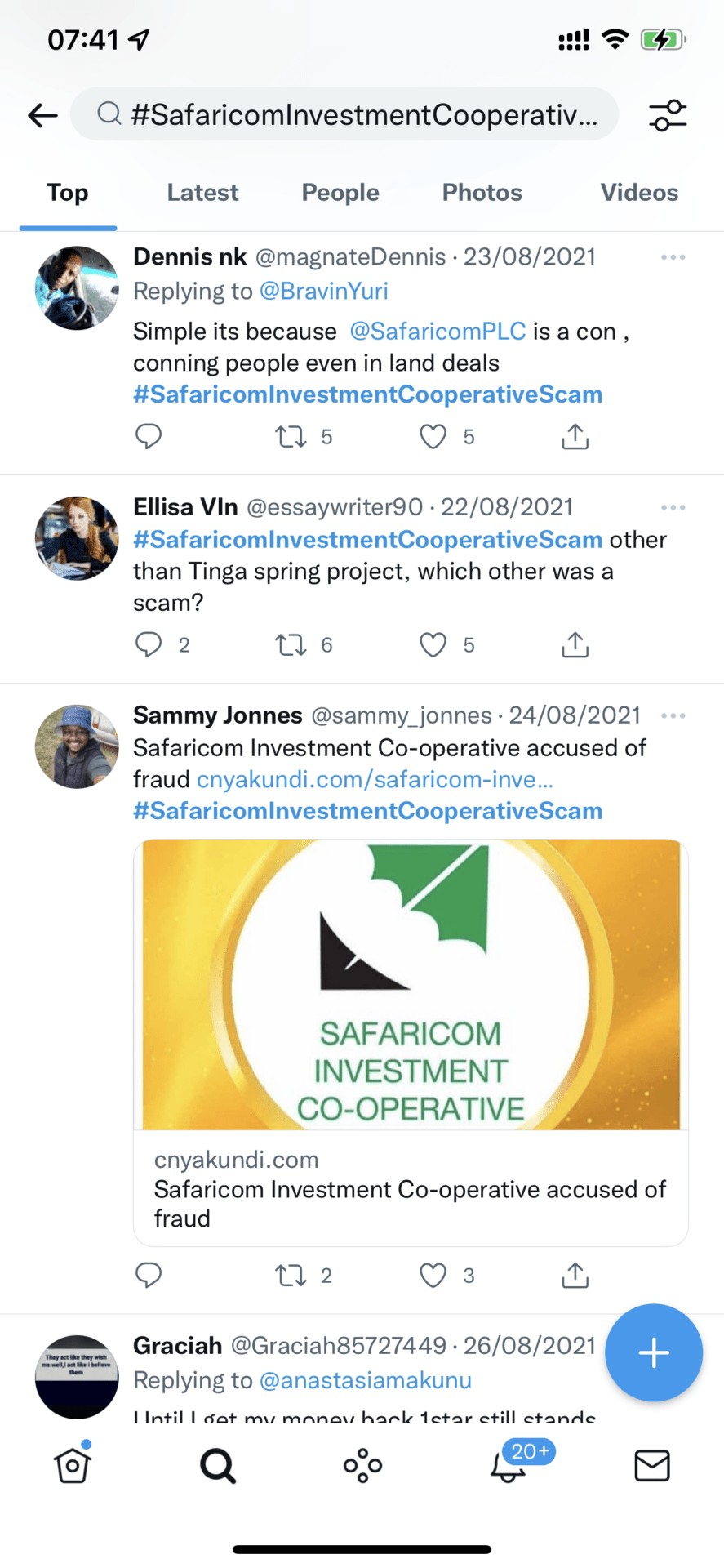
Task: Open direct messages envelope icon
Action: 651,1465
